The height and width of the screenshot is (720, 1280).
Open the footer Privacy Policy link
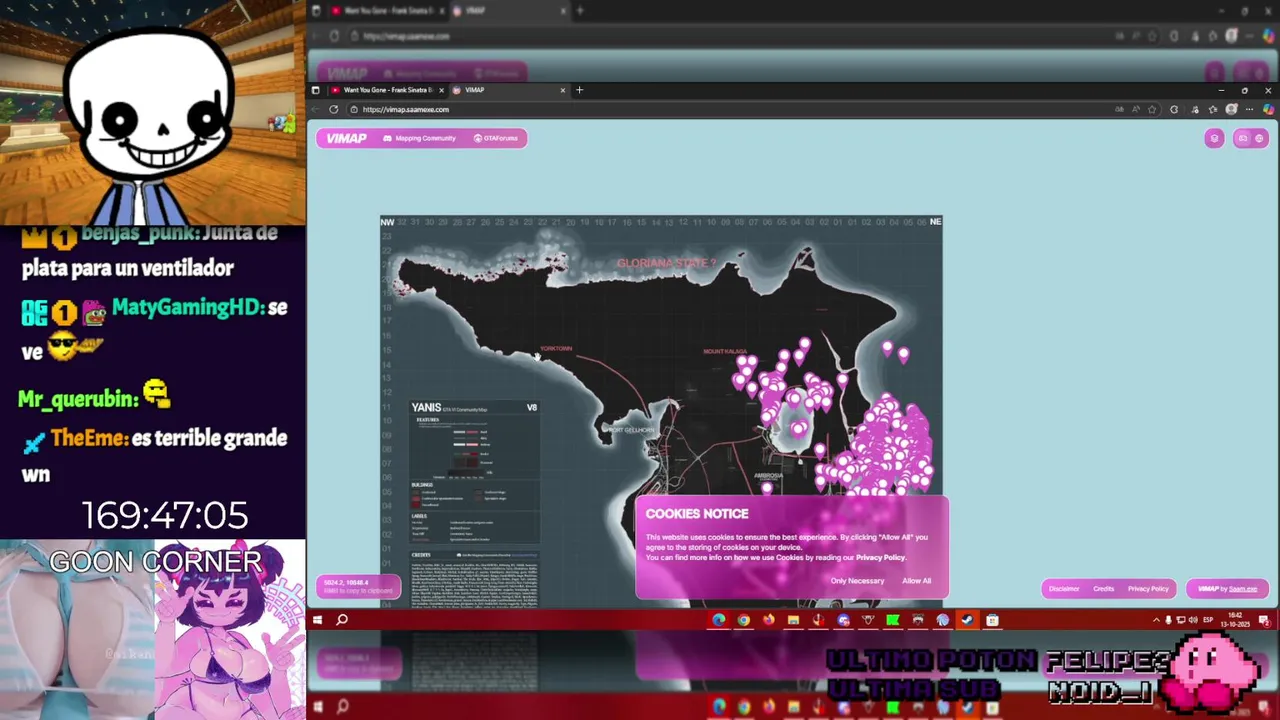(x=1148, y=589)
